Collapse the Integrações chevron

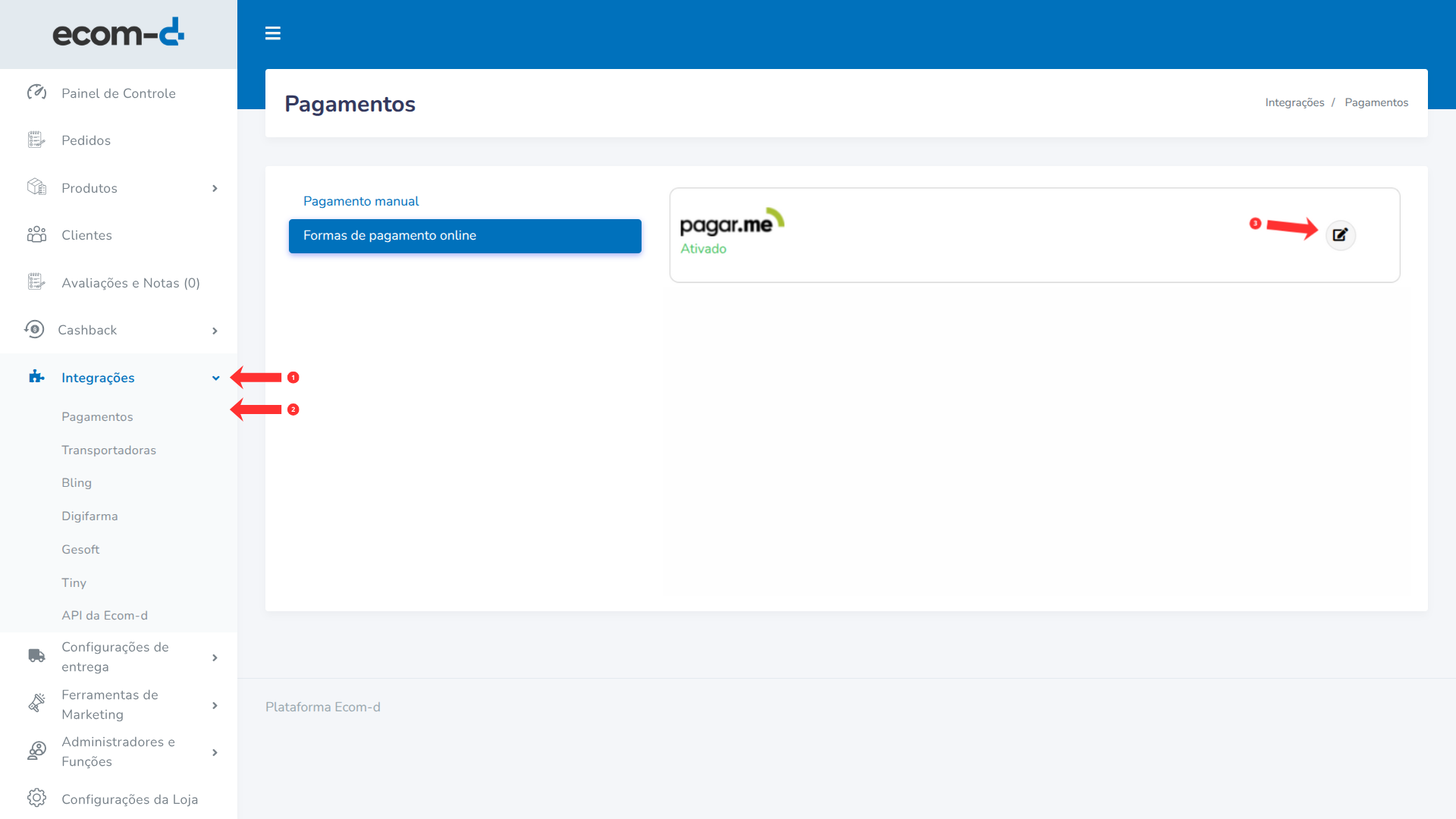tap(215, 378)
